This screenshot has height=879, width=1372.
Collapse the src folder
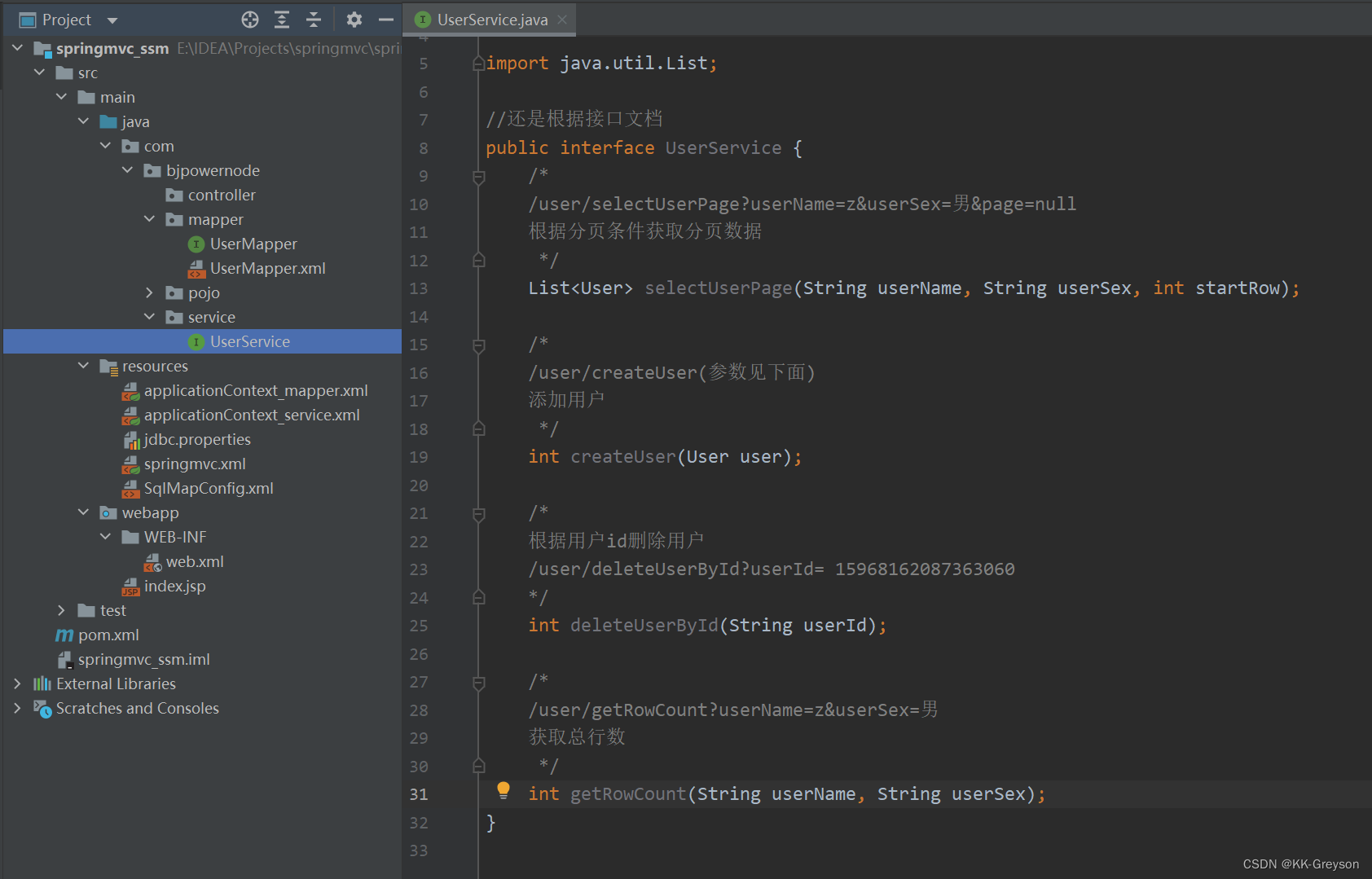(x=39, y=73)
